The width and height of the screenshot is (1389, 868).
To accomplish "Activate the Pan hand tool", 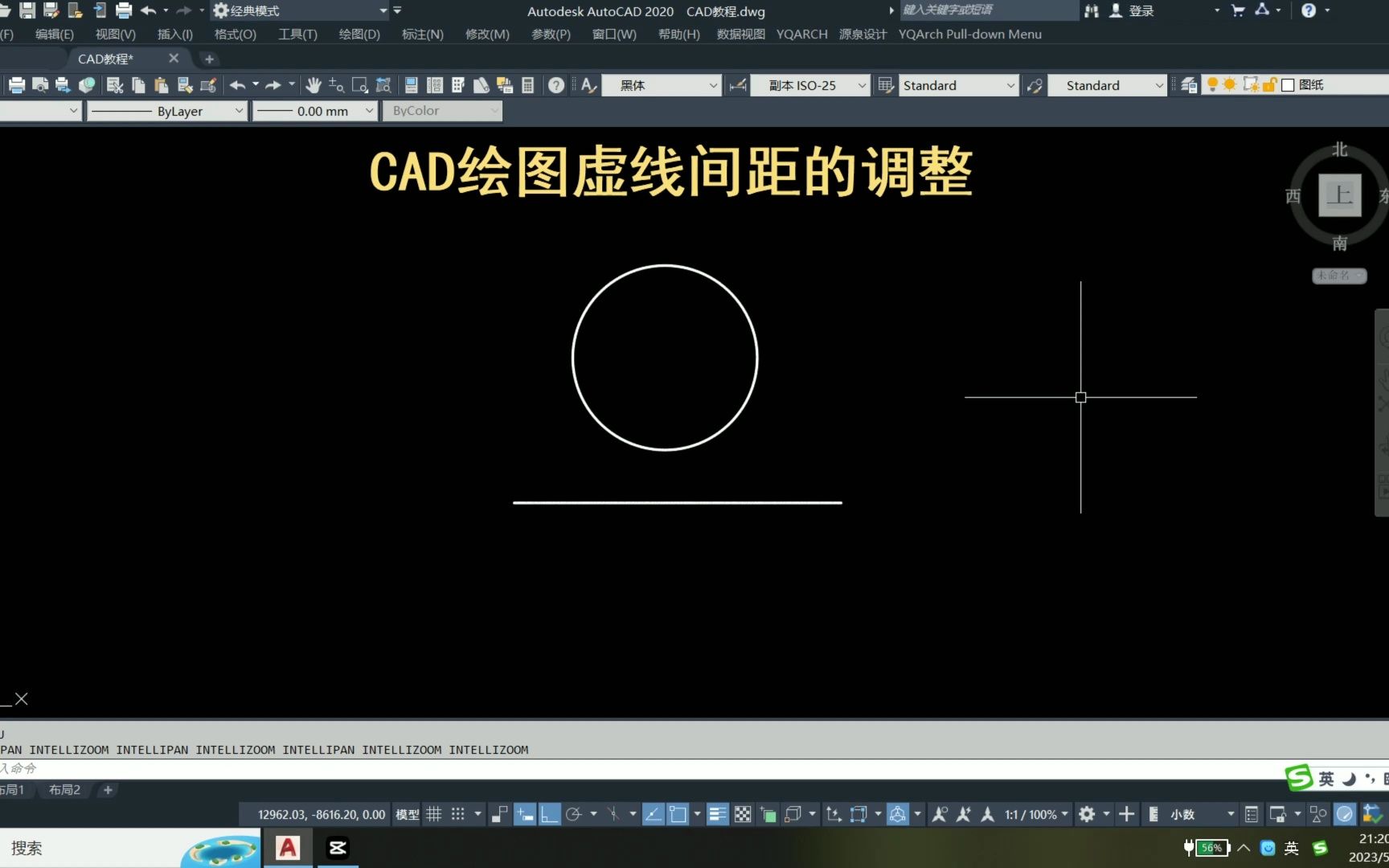I will point(313,85).
